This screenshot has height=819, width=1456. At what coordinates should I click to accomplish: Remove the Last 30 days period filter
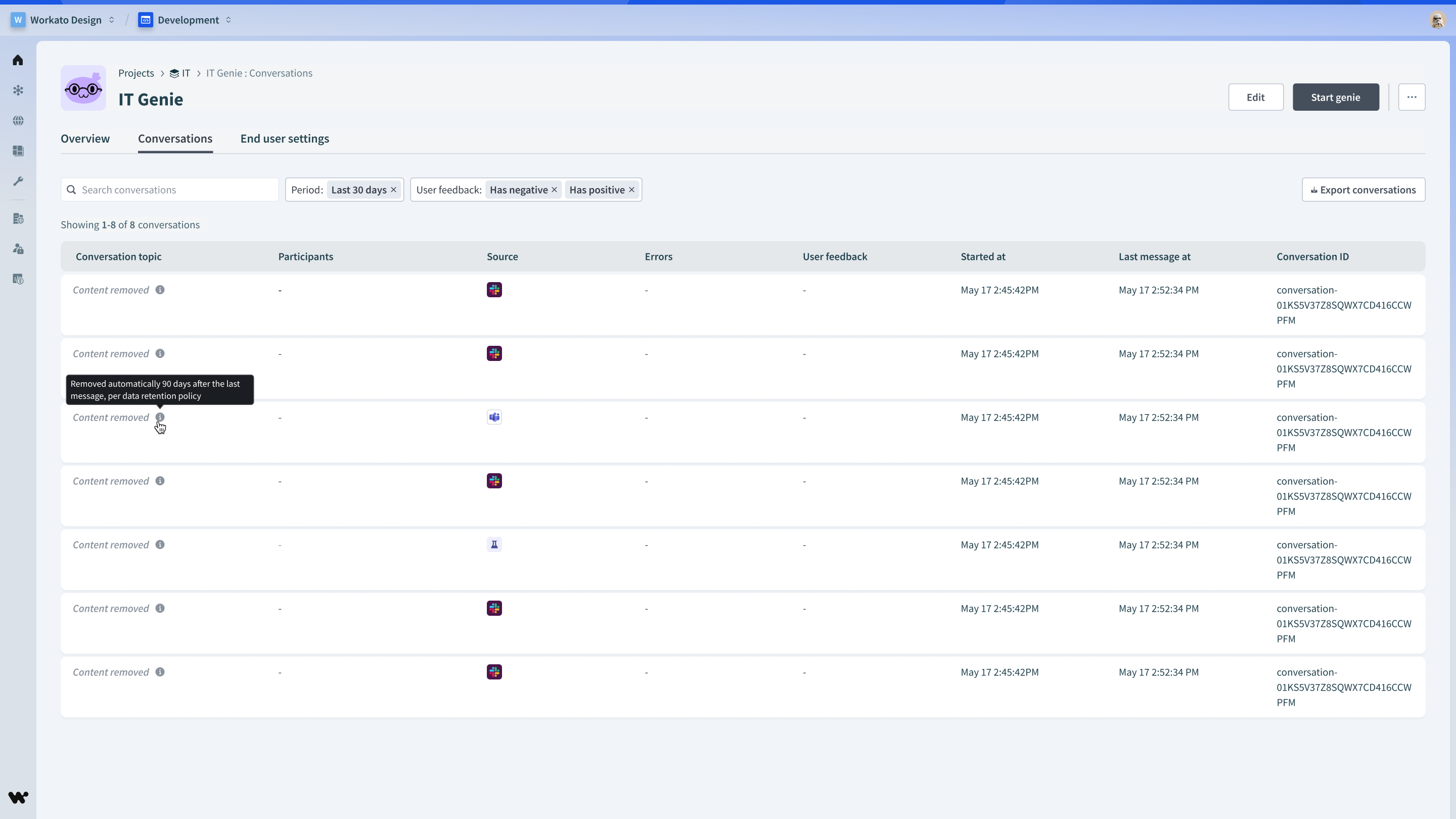(x=393, y=190)
